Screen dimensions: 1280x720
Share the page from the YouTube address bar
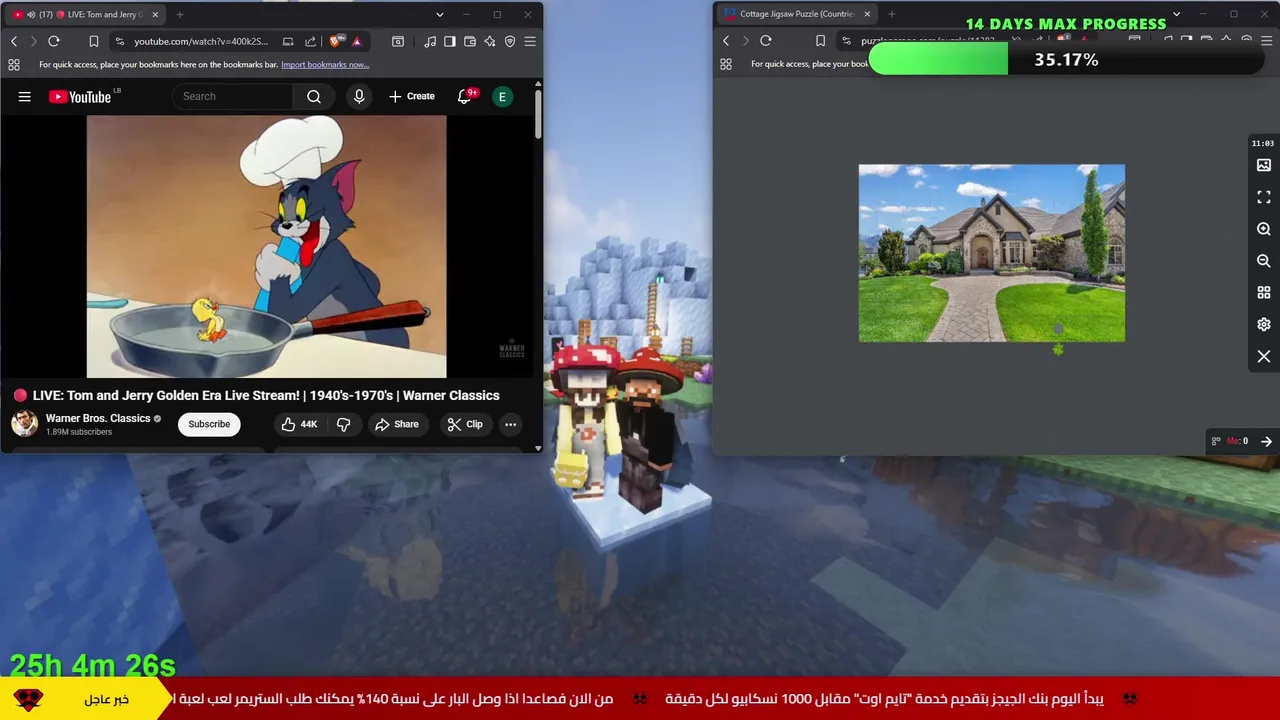coord(310,41)
